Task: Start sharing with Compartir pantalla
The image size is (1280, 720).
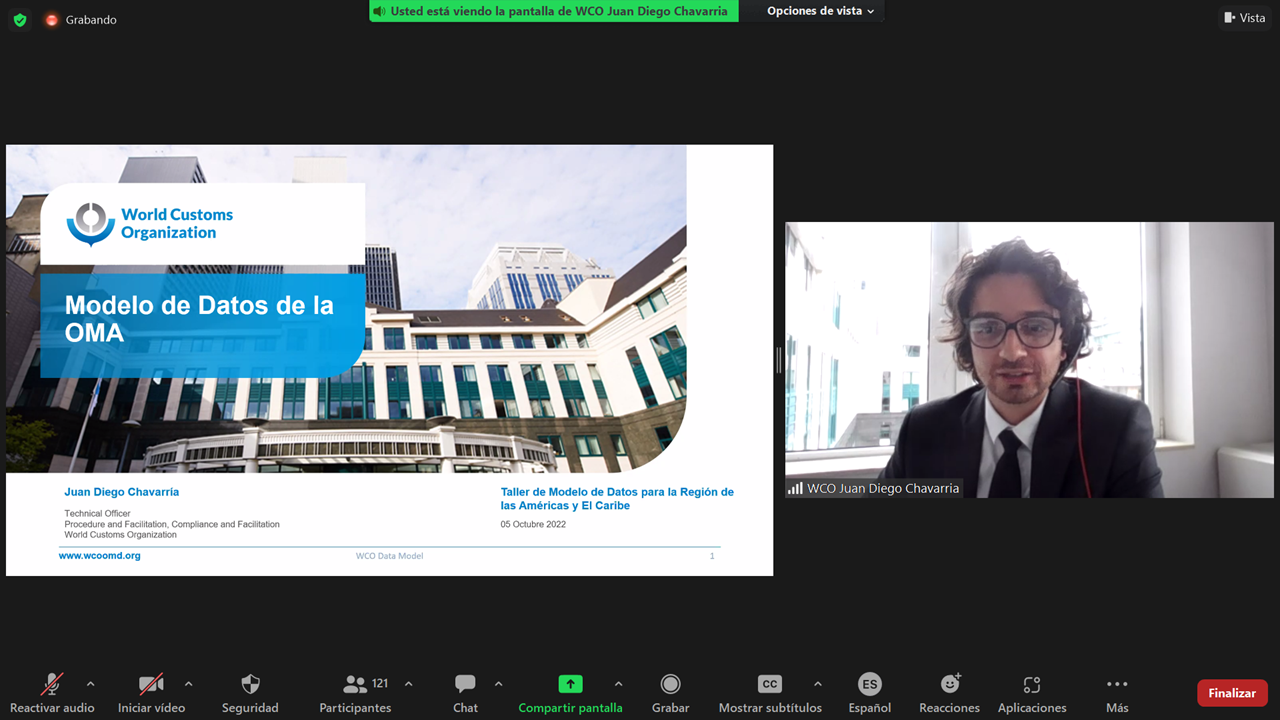Action: click(x=570, y=693)
